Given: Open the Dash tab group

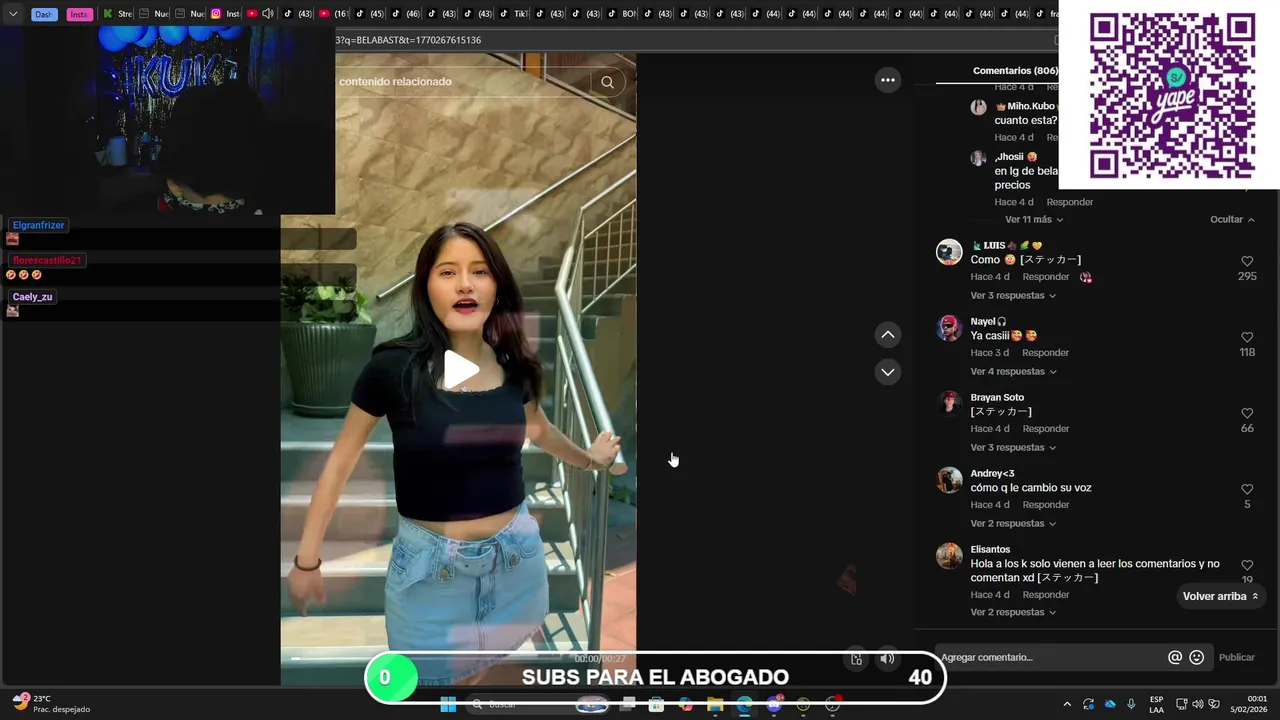Looking at the screenshot, I should pos(44,14).
